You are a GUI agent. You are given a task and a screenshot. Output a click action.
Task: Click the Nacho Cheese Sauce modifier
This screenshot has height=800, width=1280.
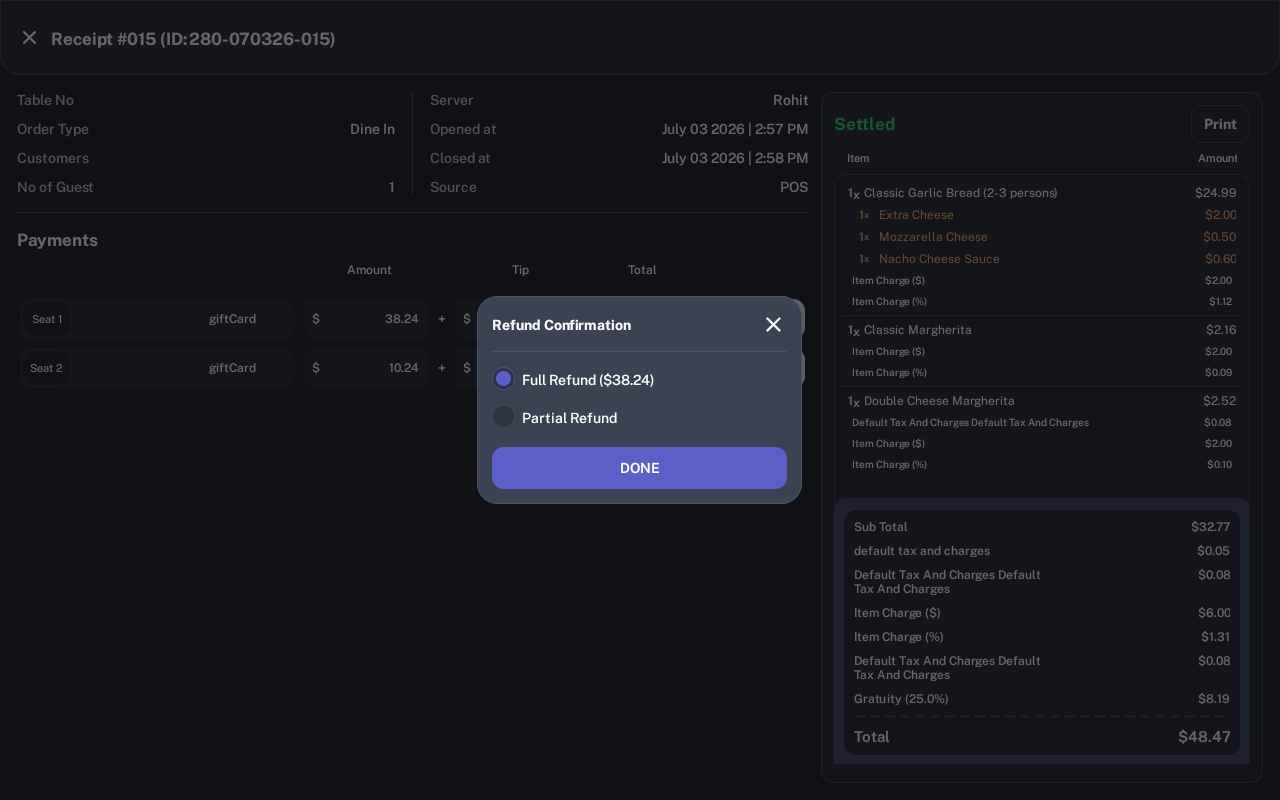939,259
